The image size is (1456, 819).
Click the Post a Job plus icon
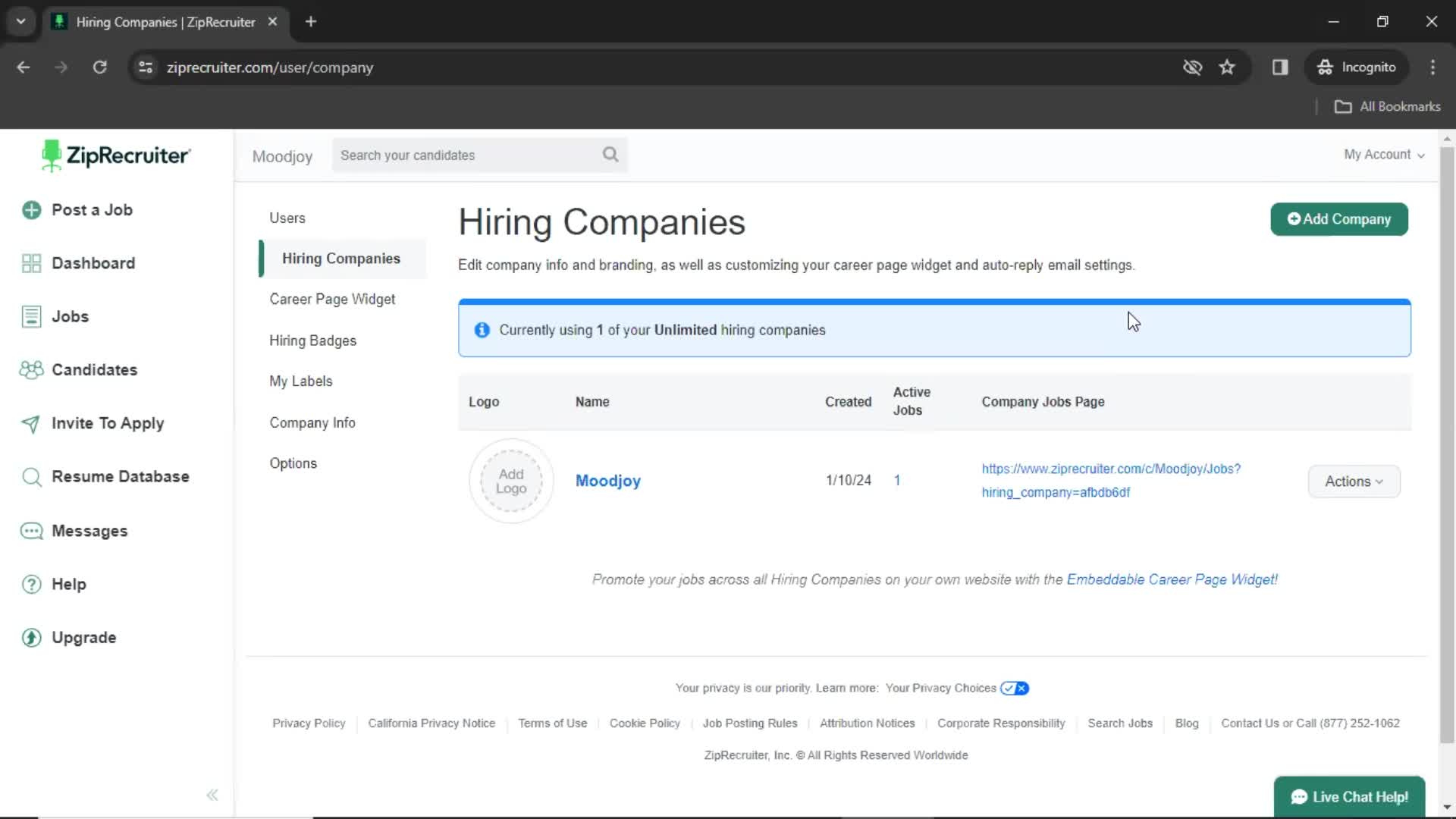pyautogui.click(x=31, y=210)
